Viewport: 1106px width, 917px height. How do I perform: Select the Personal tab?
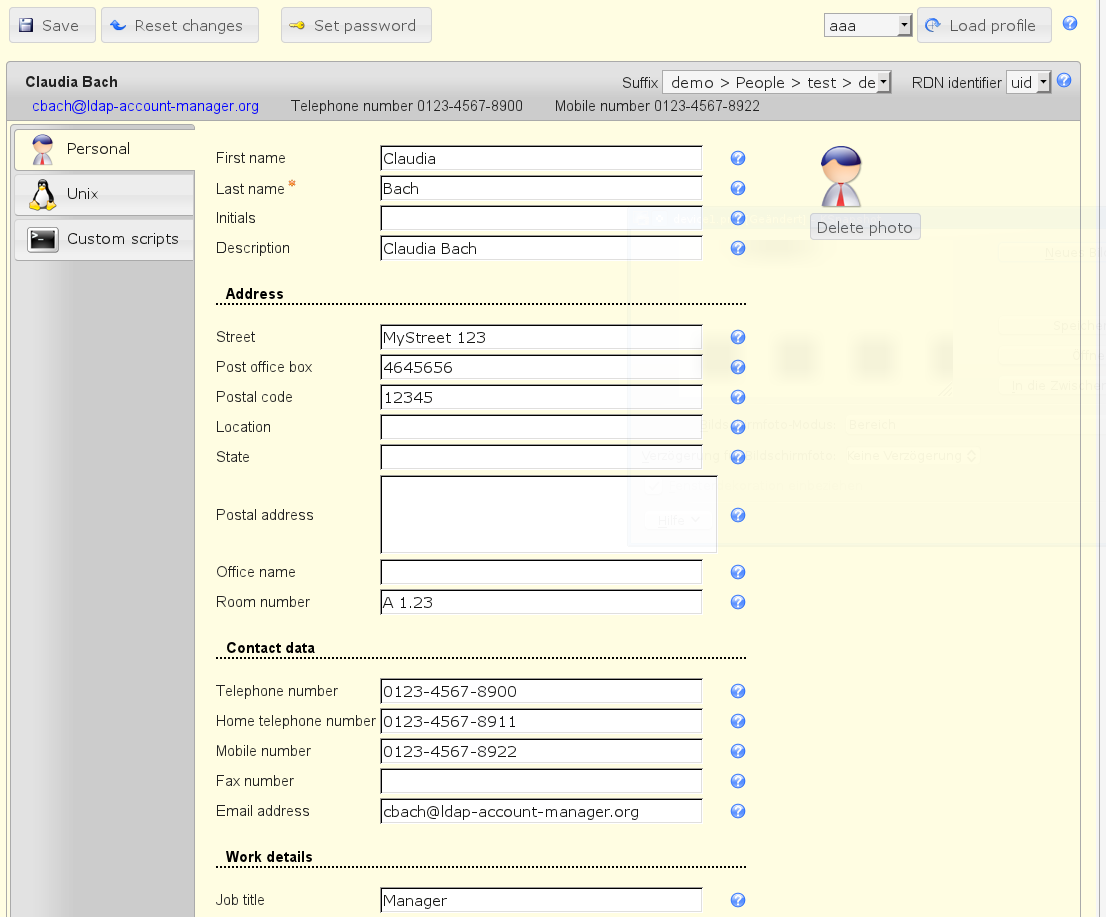pos(104,149)
